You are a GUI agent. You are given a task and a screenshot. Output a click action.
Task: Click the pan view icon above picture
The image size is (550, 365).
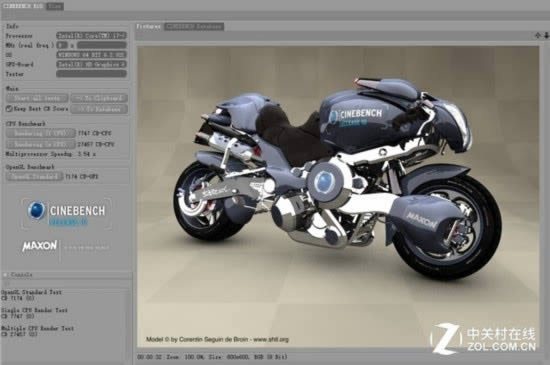(x=538, y=35)
